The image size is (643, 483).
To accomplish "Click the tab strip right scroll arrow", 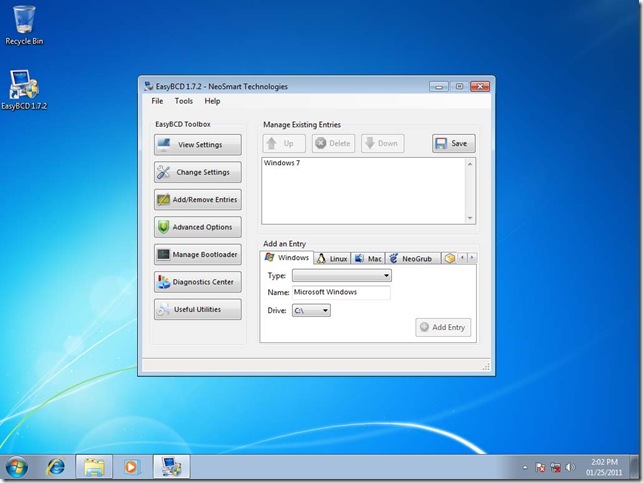I will pos(472,257).
